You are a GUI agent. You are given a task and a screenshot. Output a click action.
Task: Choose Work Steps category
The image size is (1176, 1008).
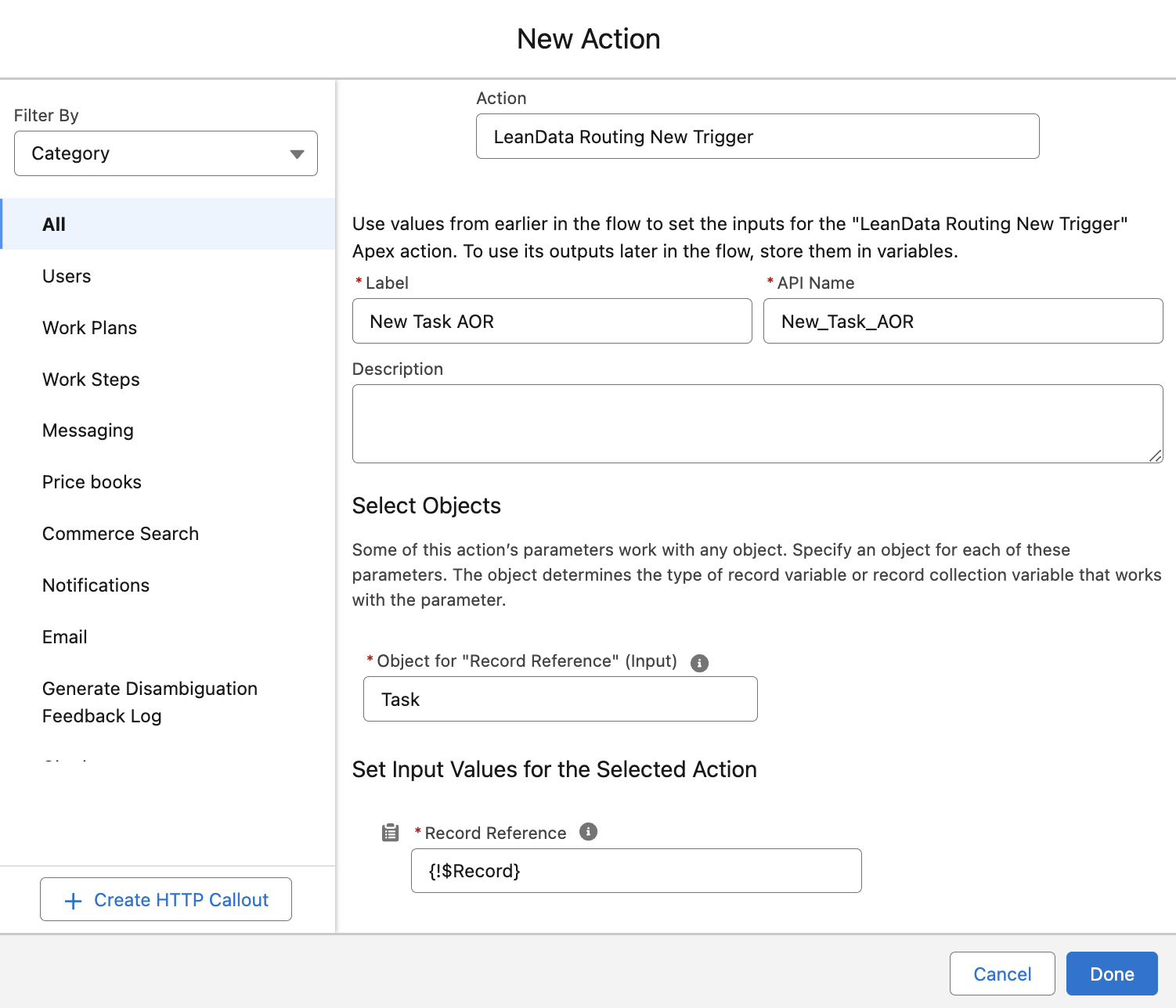pos(91,380)
